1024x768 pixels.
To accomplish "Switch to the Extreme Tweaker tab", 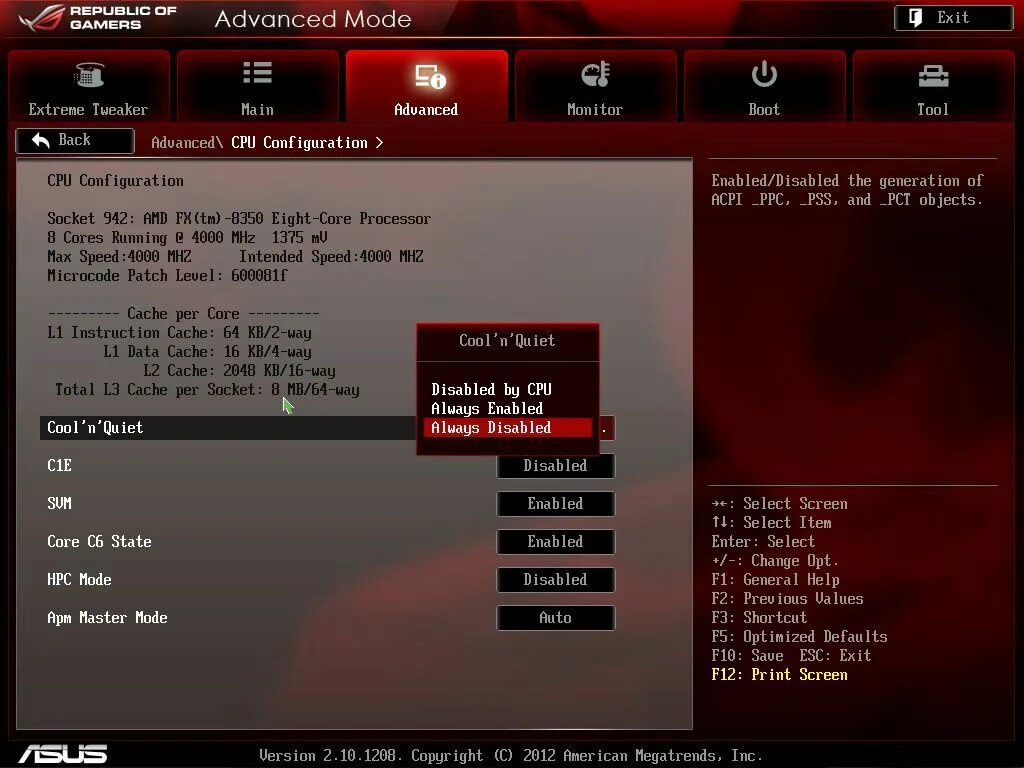I will coord(89,86).
